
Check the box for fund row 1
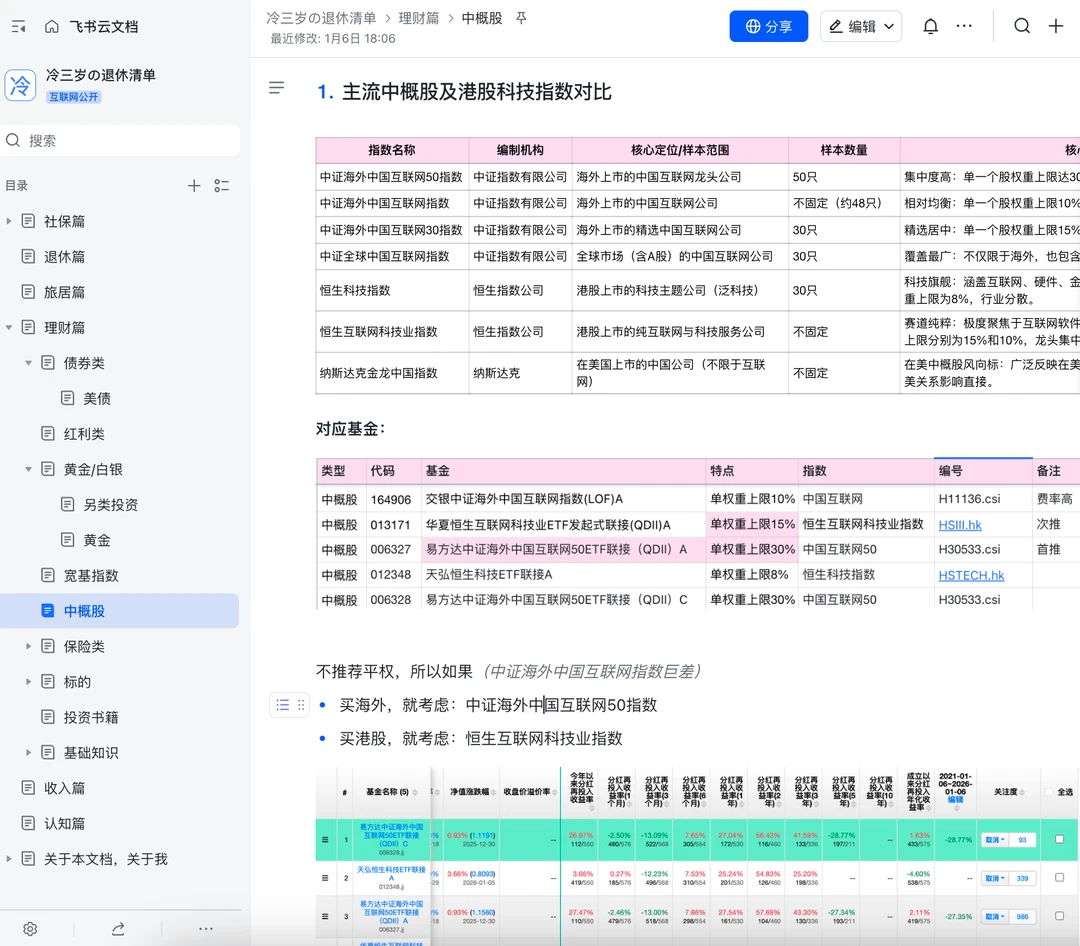[x=1059, y=839]
